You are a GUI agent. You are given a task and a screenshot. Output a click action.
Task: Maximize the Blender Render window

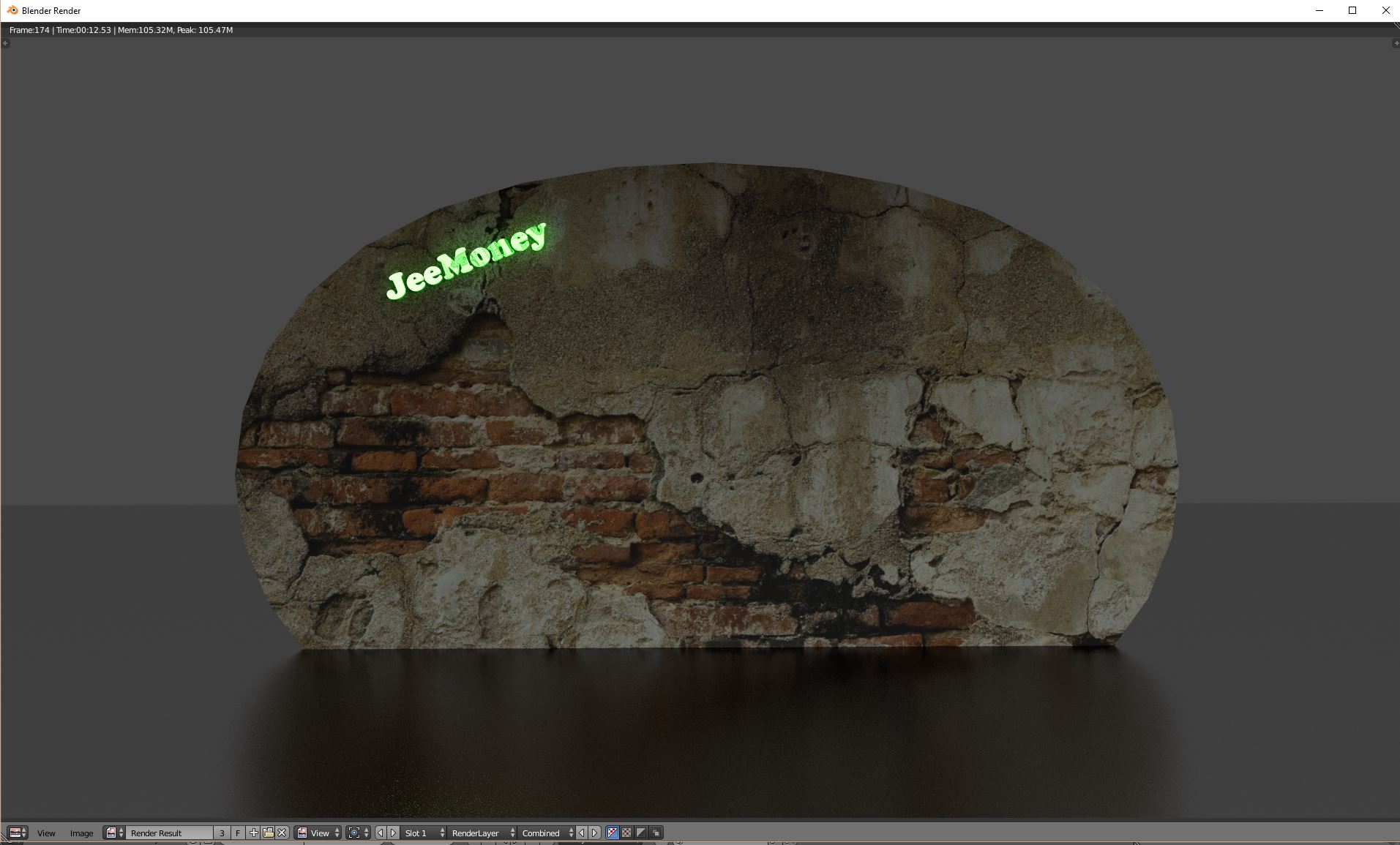tap(1352, 10)
